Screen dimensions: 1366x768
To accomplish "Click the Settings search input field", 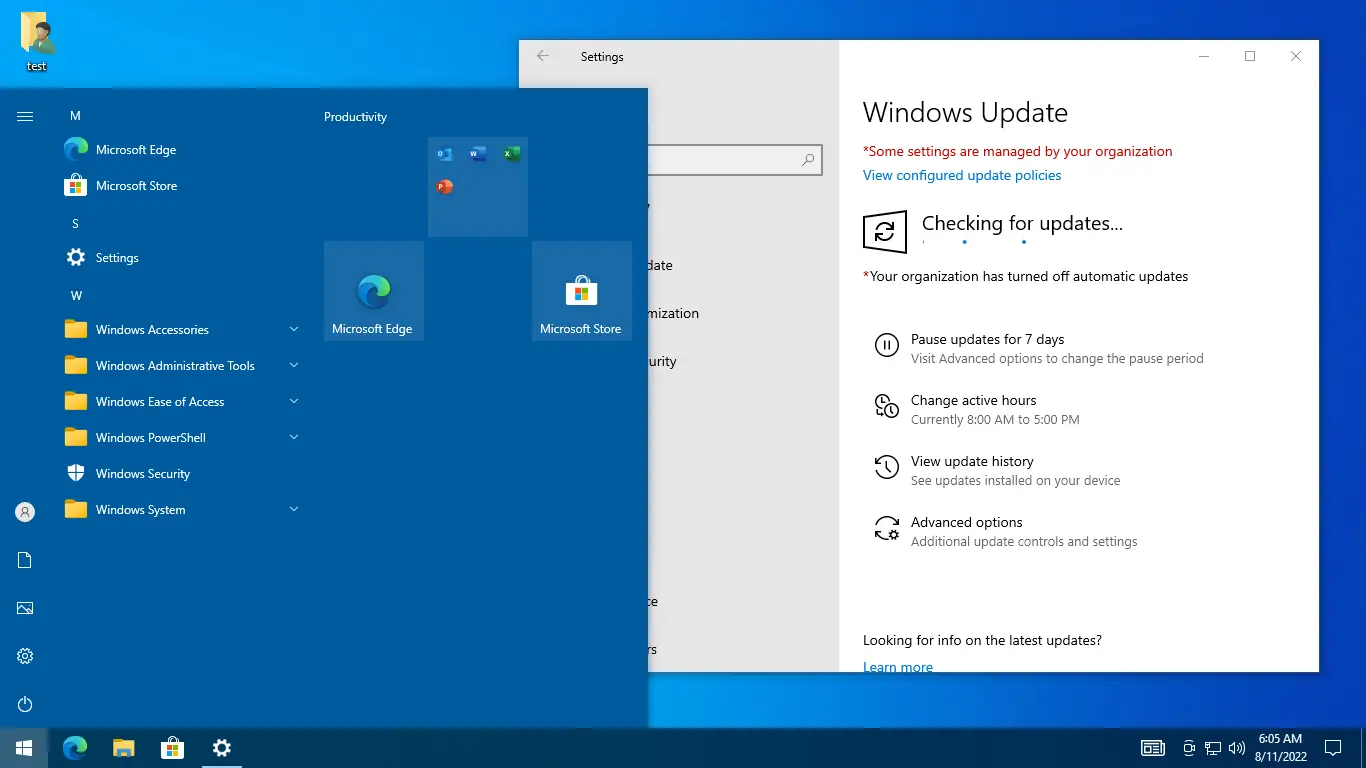I will [735, 160].
